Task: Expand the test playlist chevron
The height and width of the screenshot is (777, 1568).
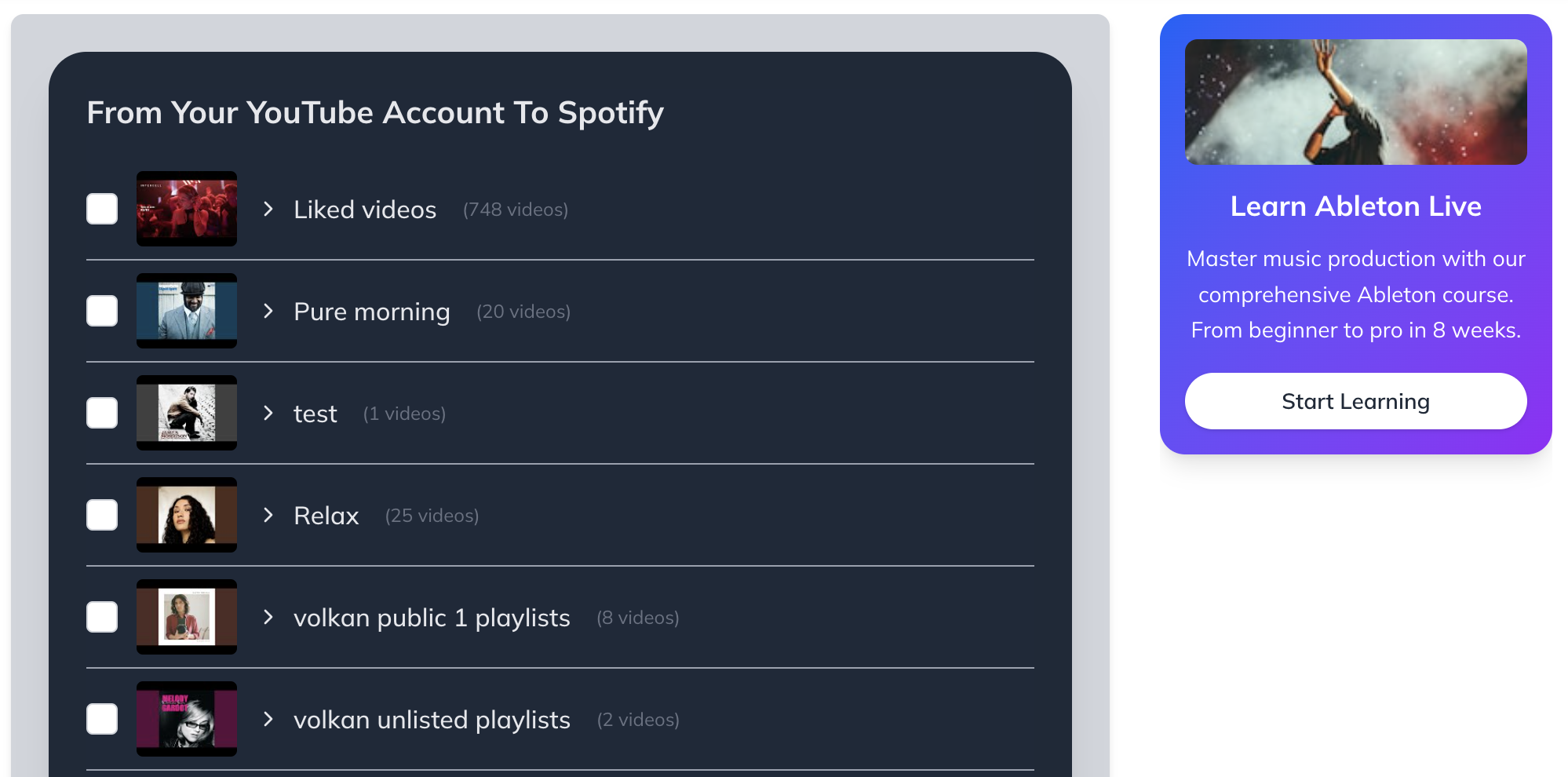Action: click(268, 413)
